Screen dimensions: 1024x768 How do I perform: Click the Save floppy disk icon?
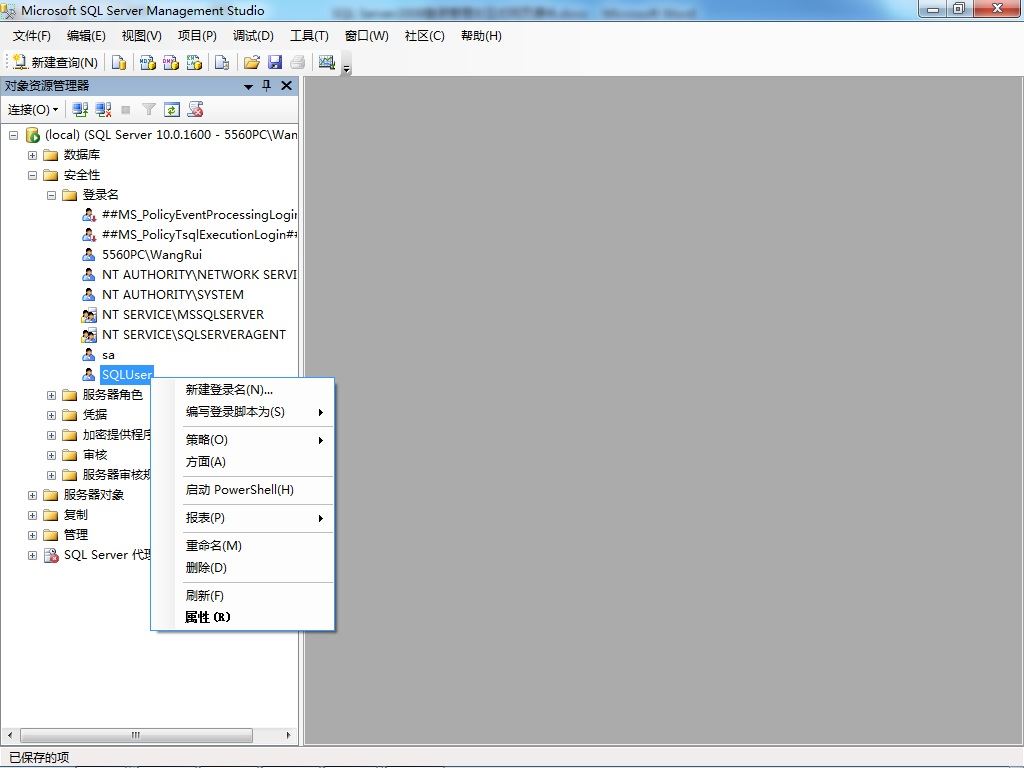coord(275,62)
